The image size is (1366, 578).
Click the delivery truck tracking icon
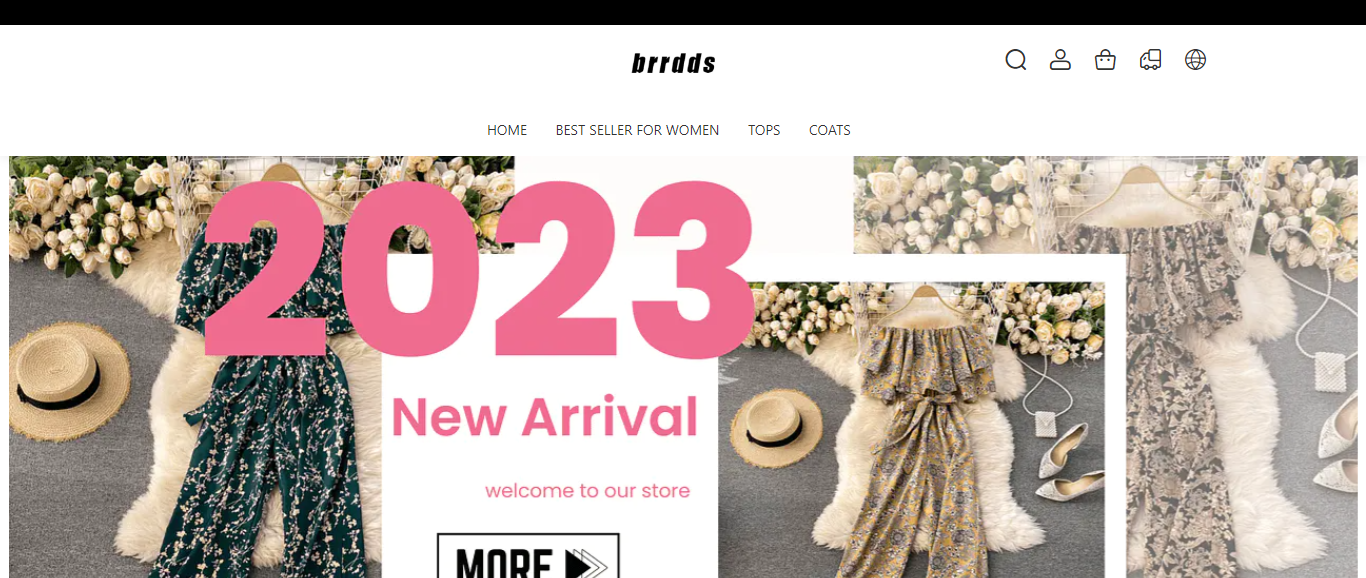pos(1150,60)
